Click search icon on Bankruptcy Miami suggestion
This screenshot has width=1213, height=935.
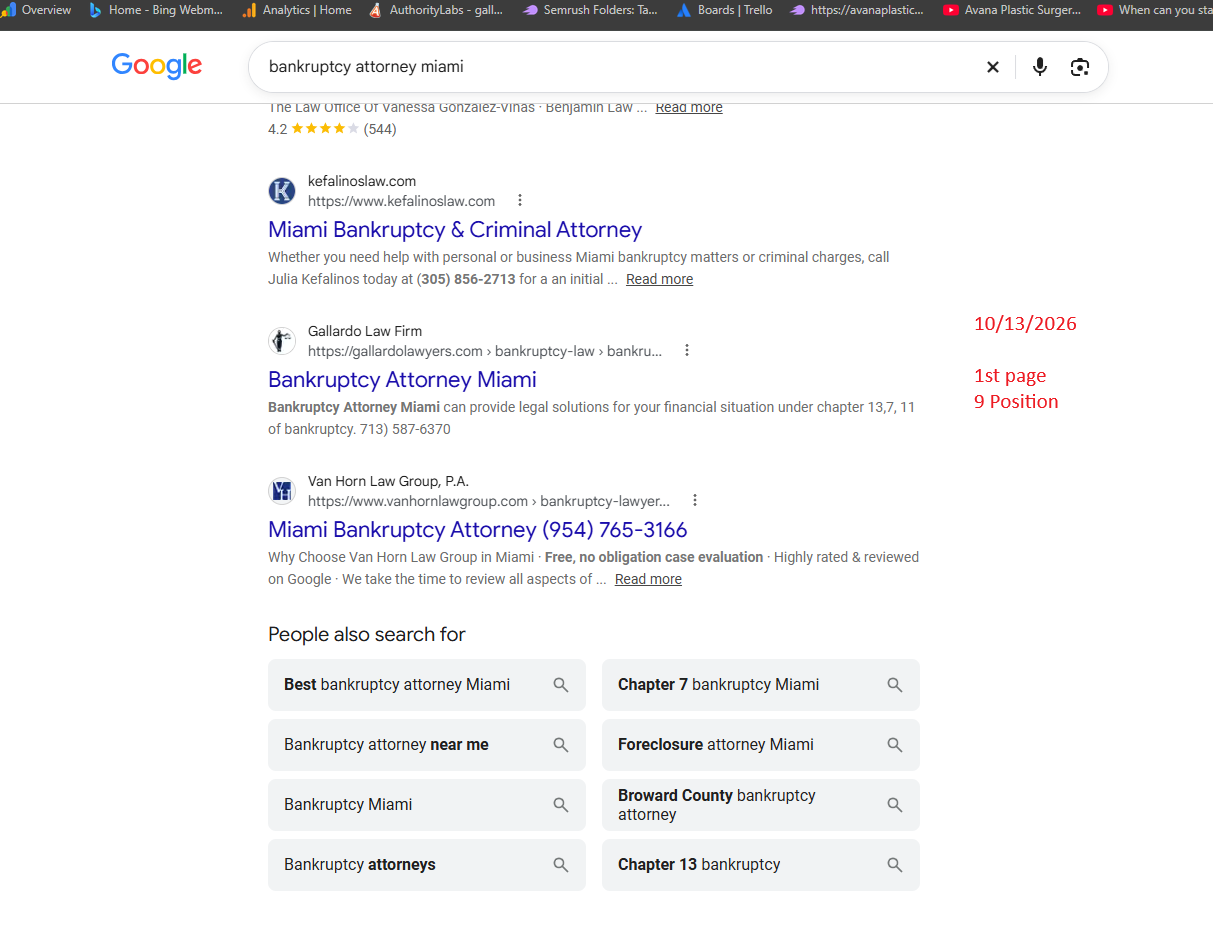tap(561, 805)
